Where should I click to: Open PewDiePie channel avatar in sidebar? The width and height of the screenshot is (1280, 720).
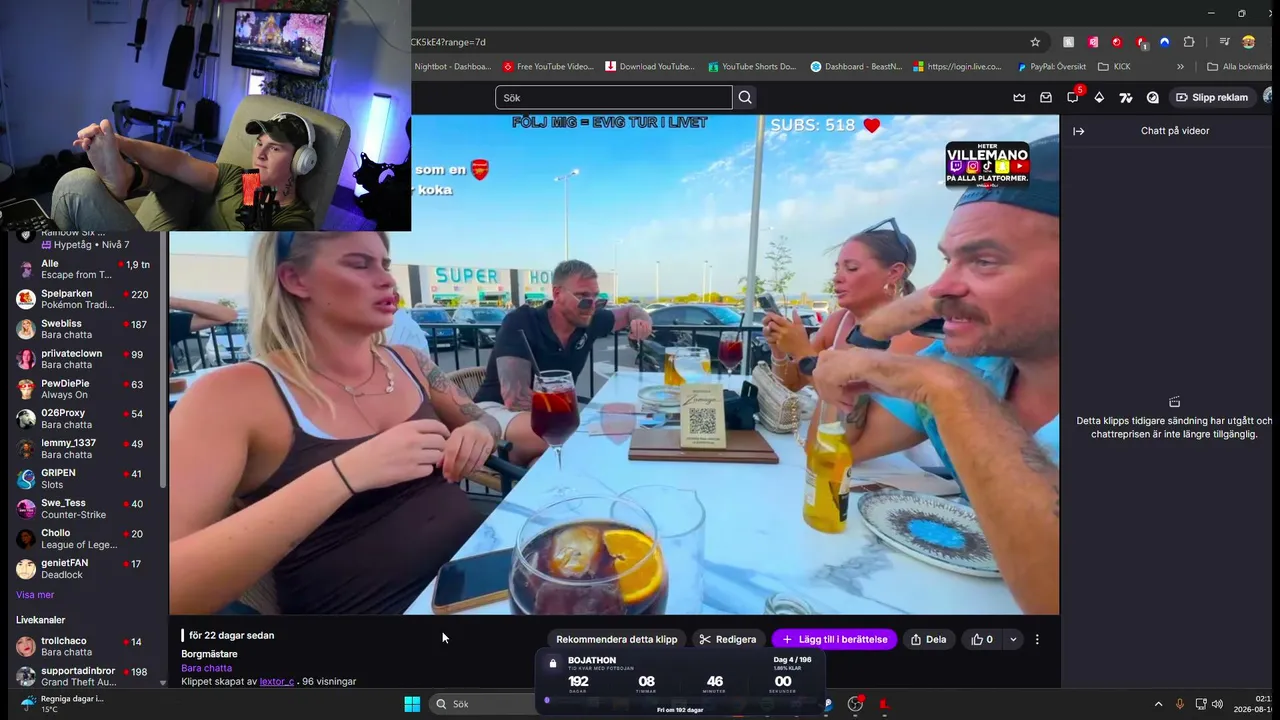(x=26, y=389)
